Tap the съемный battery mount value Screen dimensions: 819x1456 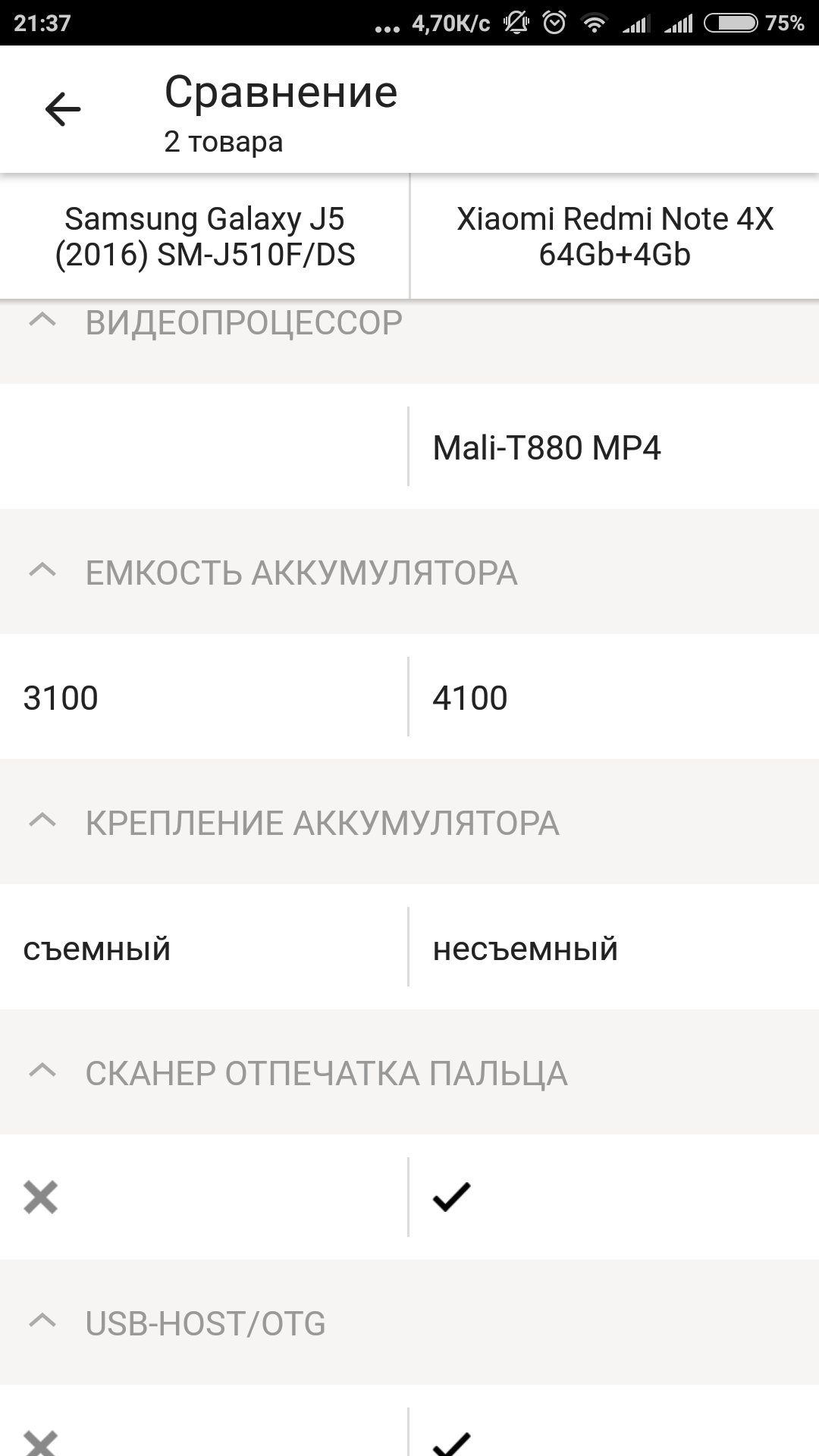[97, 949]
